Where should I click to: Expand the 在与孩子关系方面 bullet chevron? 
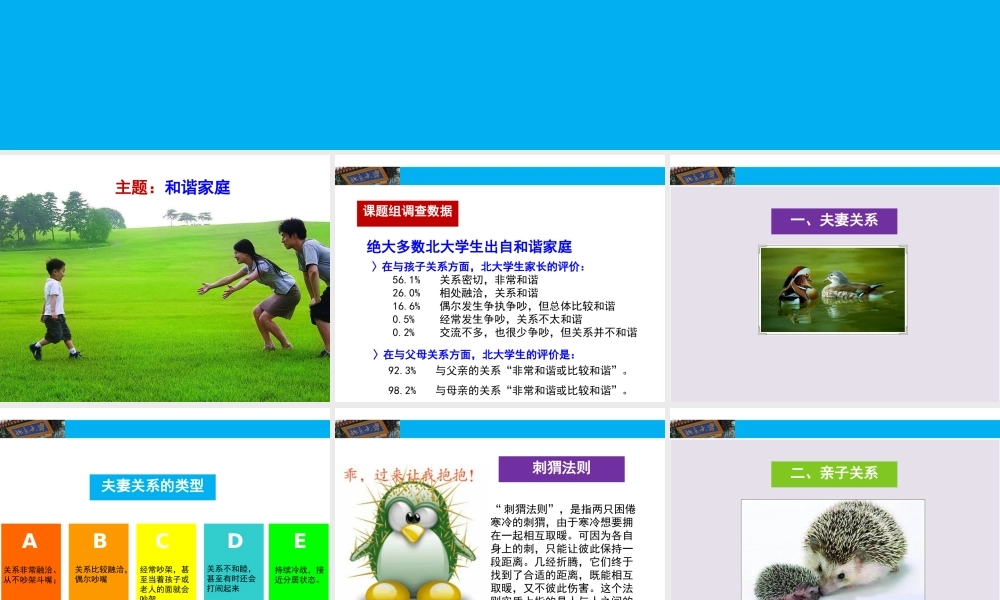click(x=373, y=267)
